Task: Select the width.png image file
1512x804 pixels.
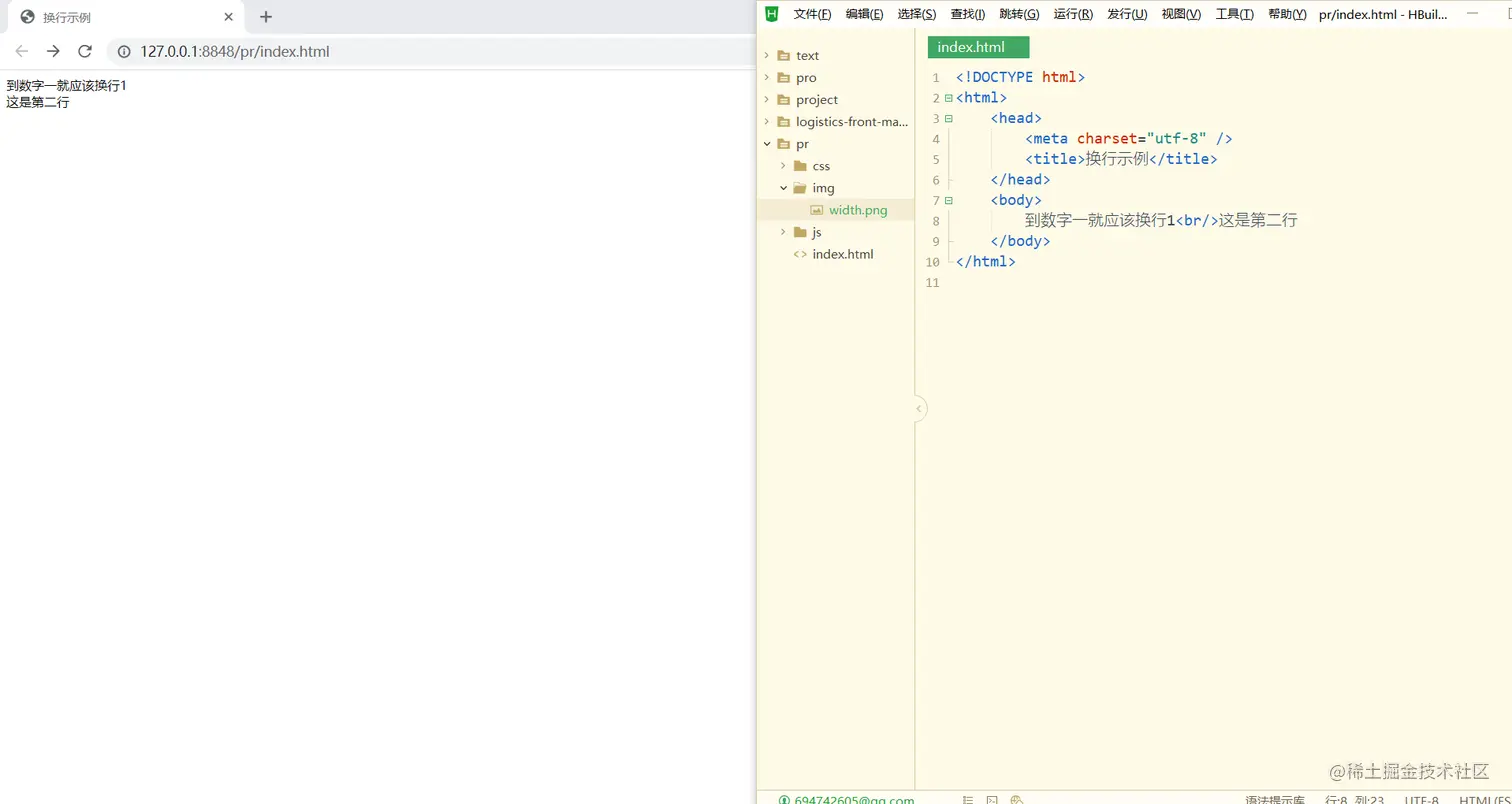Action: [857, 210]
